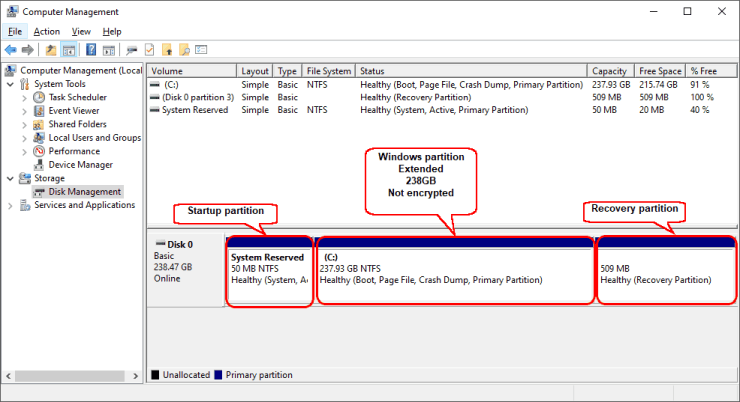Sort by the % Free column header
Image resolution: width=740 pixels, height=402 pixels.
(x=711, y=71)
